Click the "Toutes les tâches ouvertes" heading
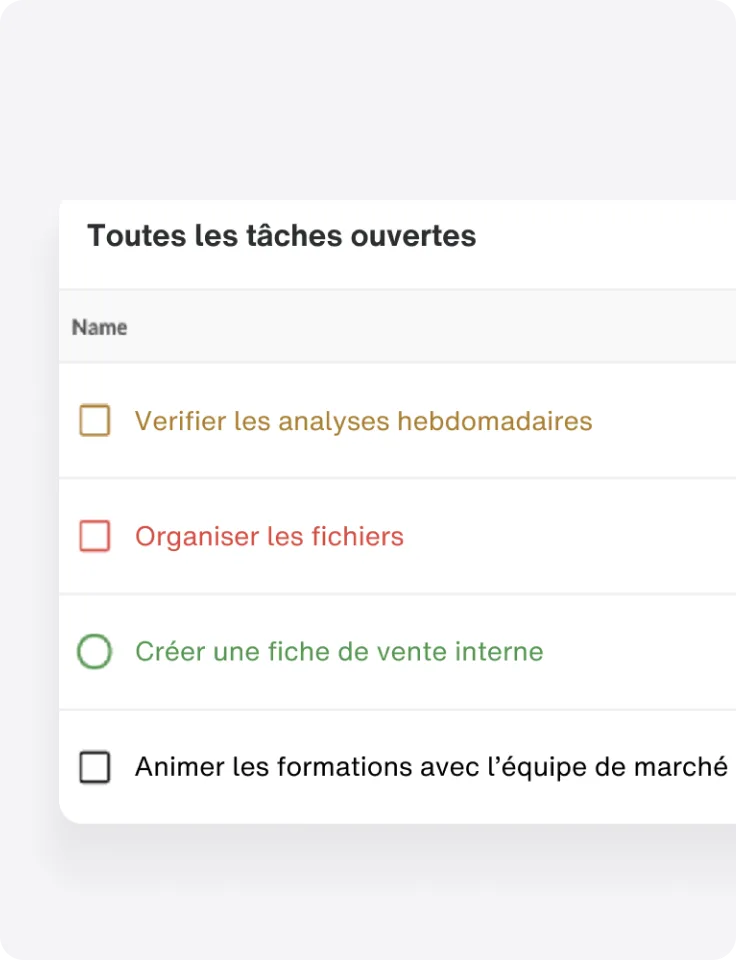This screenshot has width=736, height=960. 281,236
